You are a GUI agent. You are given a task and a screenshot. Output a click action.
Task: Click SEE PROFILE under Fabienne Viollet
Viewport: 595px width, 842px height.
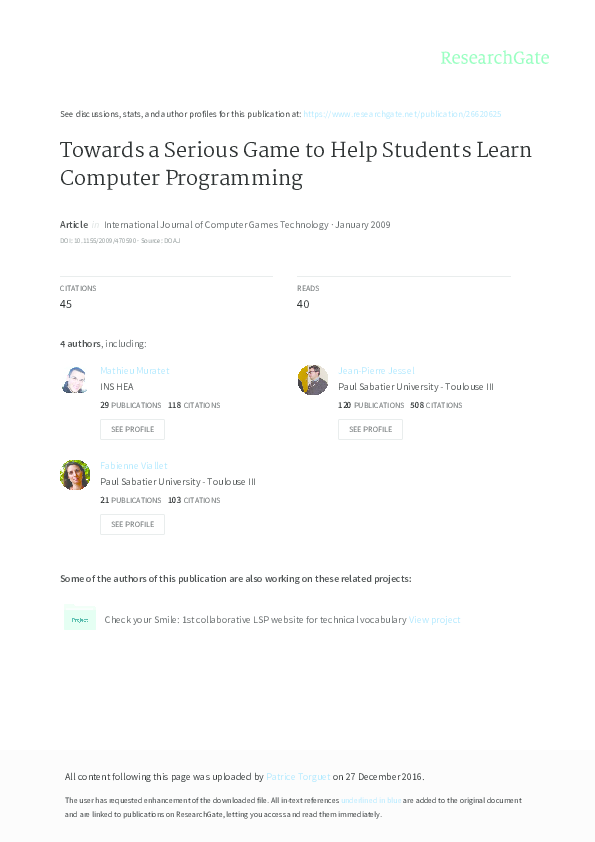(132, 524)
